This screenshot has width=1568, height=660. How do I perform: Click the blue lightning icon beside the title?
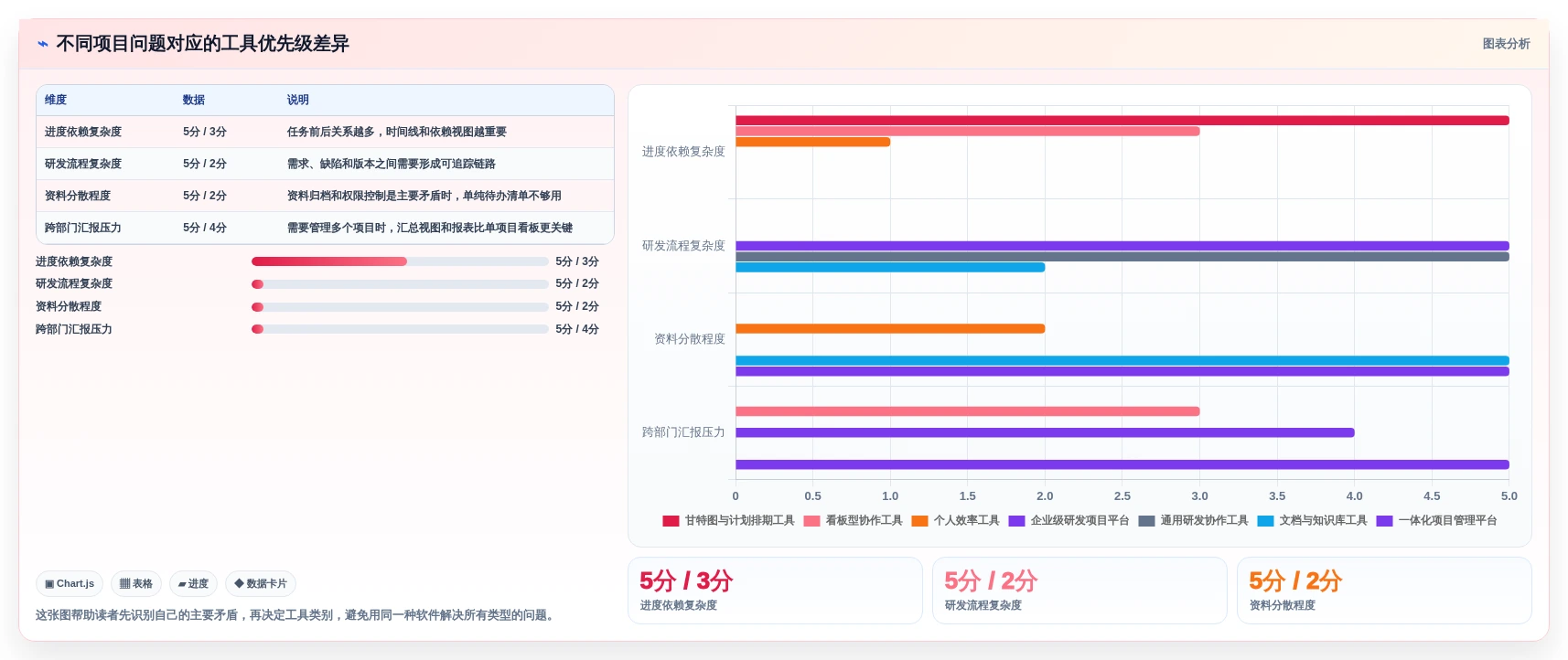(42, 44)
